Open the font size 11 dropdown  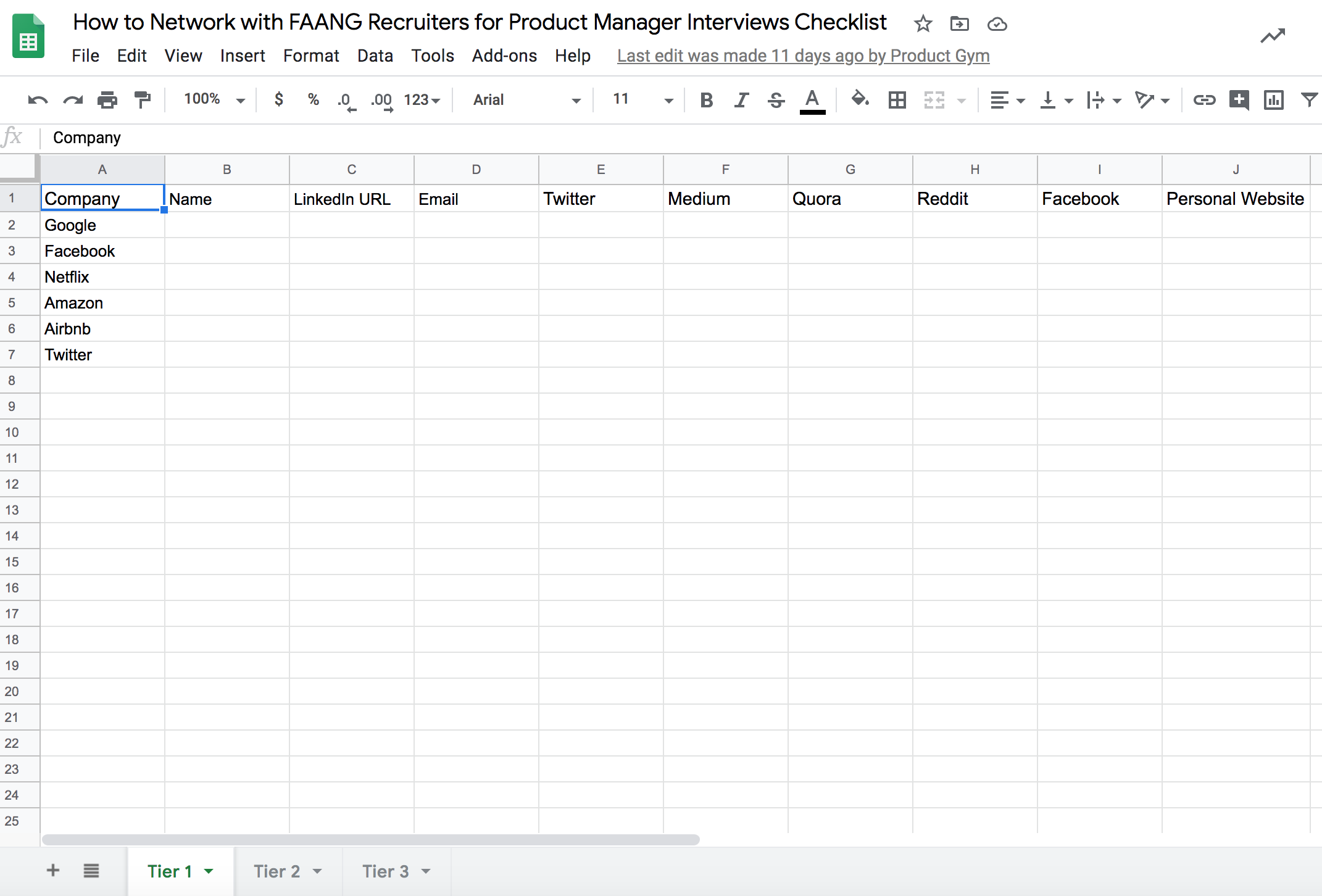click(x=642, y=100)
